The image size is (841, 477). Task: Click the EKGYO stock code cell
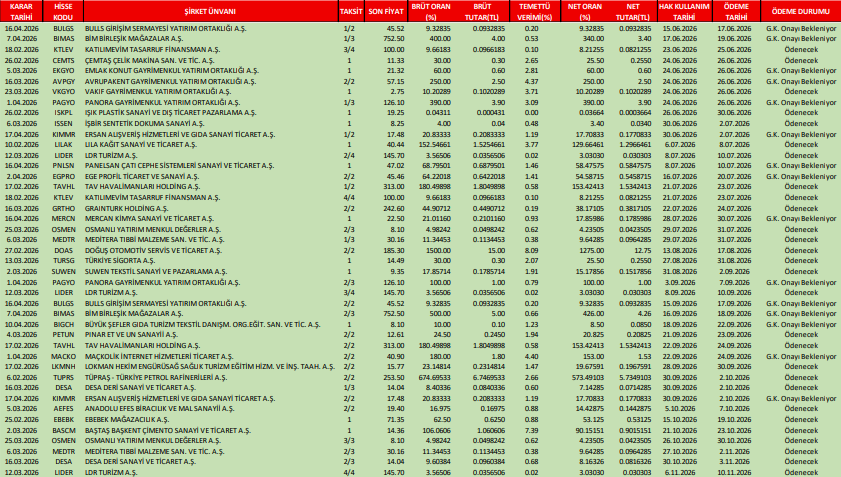click(x=62, y=72)
